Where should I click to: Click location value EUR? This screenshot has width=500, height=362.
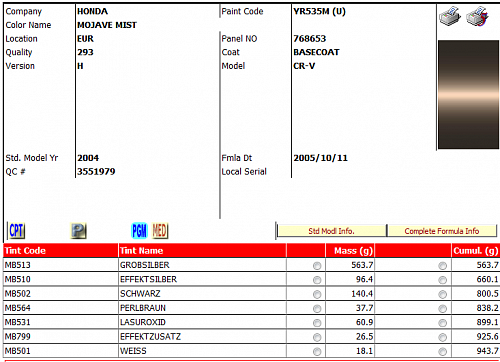click(x=85, y=39)
